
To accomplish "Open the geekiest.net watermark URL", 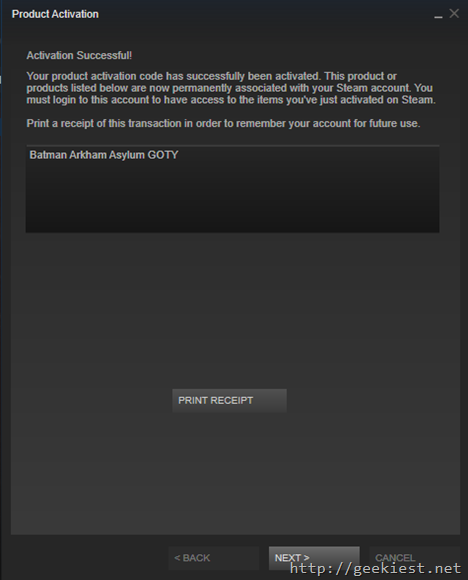I will click(376, 568).
